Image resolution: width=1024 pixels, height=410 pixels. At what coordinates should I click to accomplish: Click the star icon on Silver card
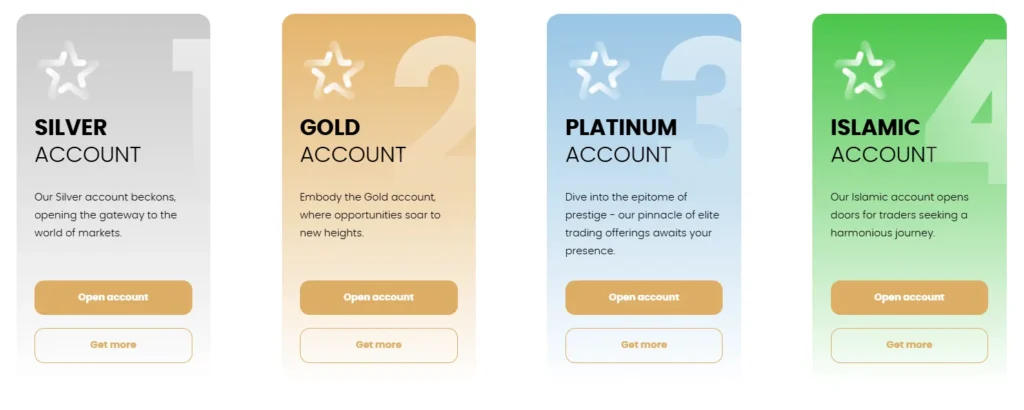tap(68, 72)
